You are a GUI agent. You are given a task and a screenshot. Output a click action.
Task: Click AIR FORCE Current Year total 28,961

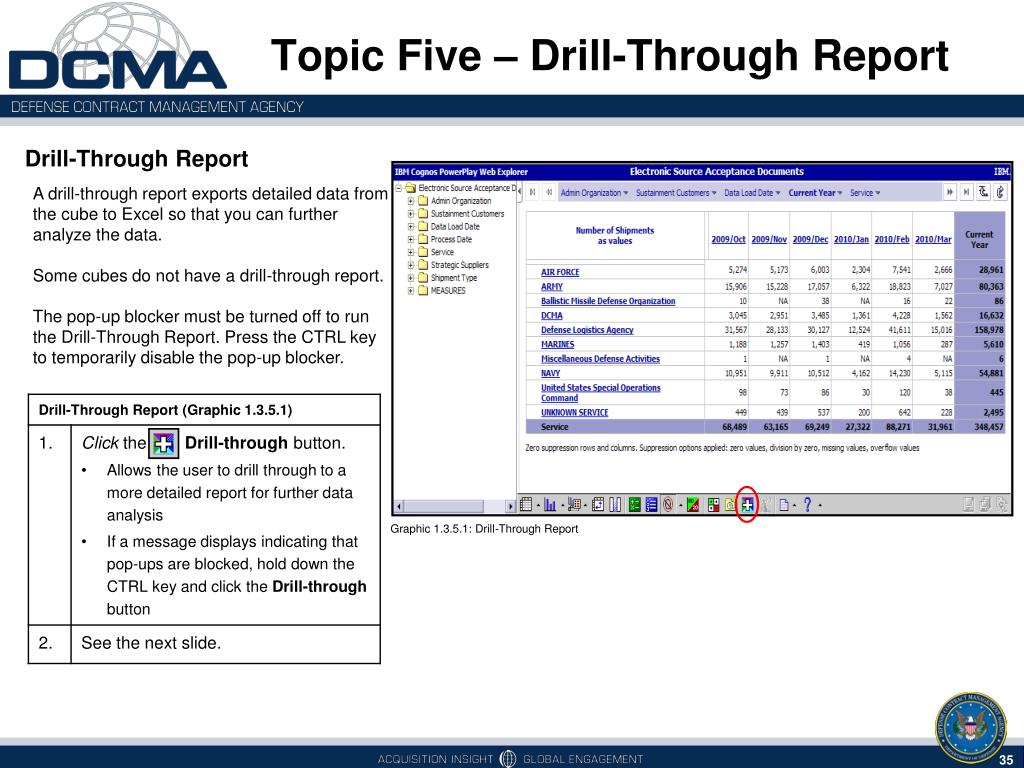[991, 270]
